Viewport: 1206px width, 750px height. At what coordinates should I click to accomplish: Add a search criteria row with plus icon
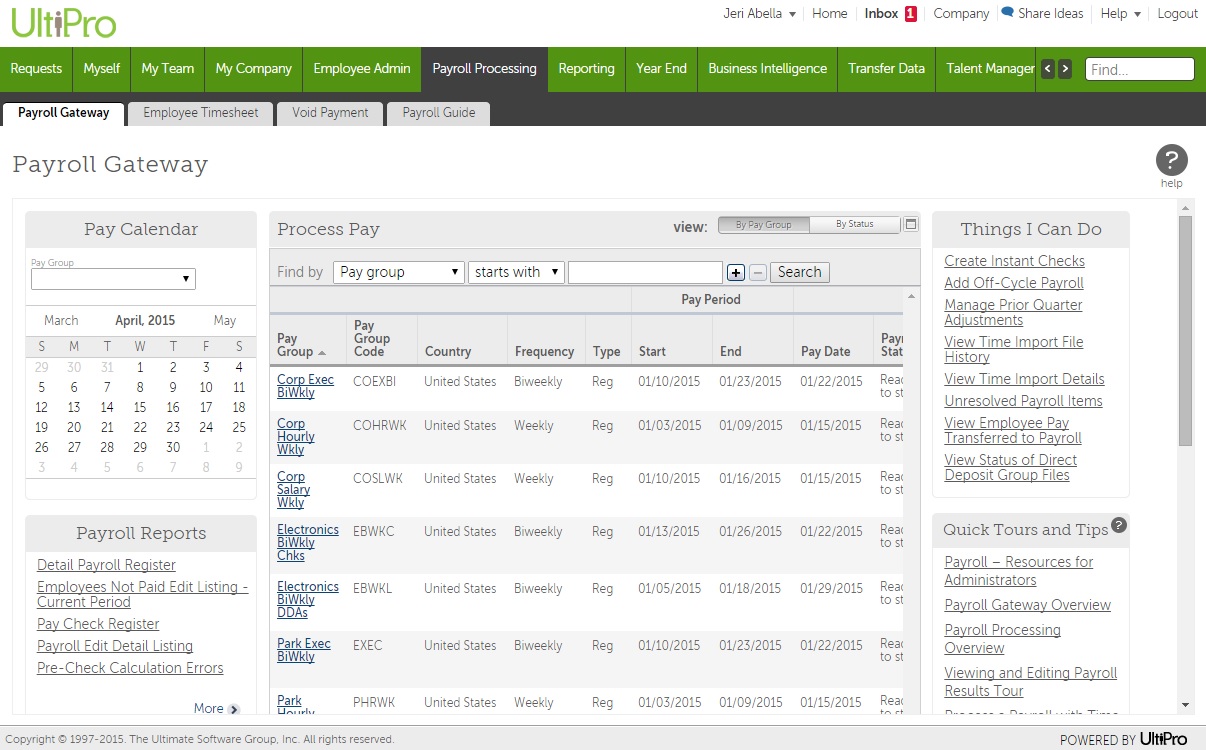735,272
